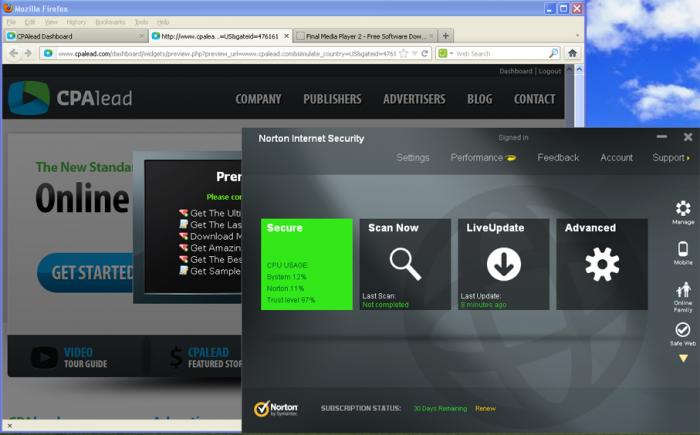Click Firefox back navigation arrow
Image resolution: width=700 pixels, height=435 pixels.
14,53
